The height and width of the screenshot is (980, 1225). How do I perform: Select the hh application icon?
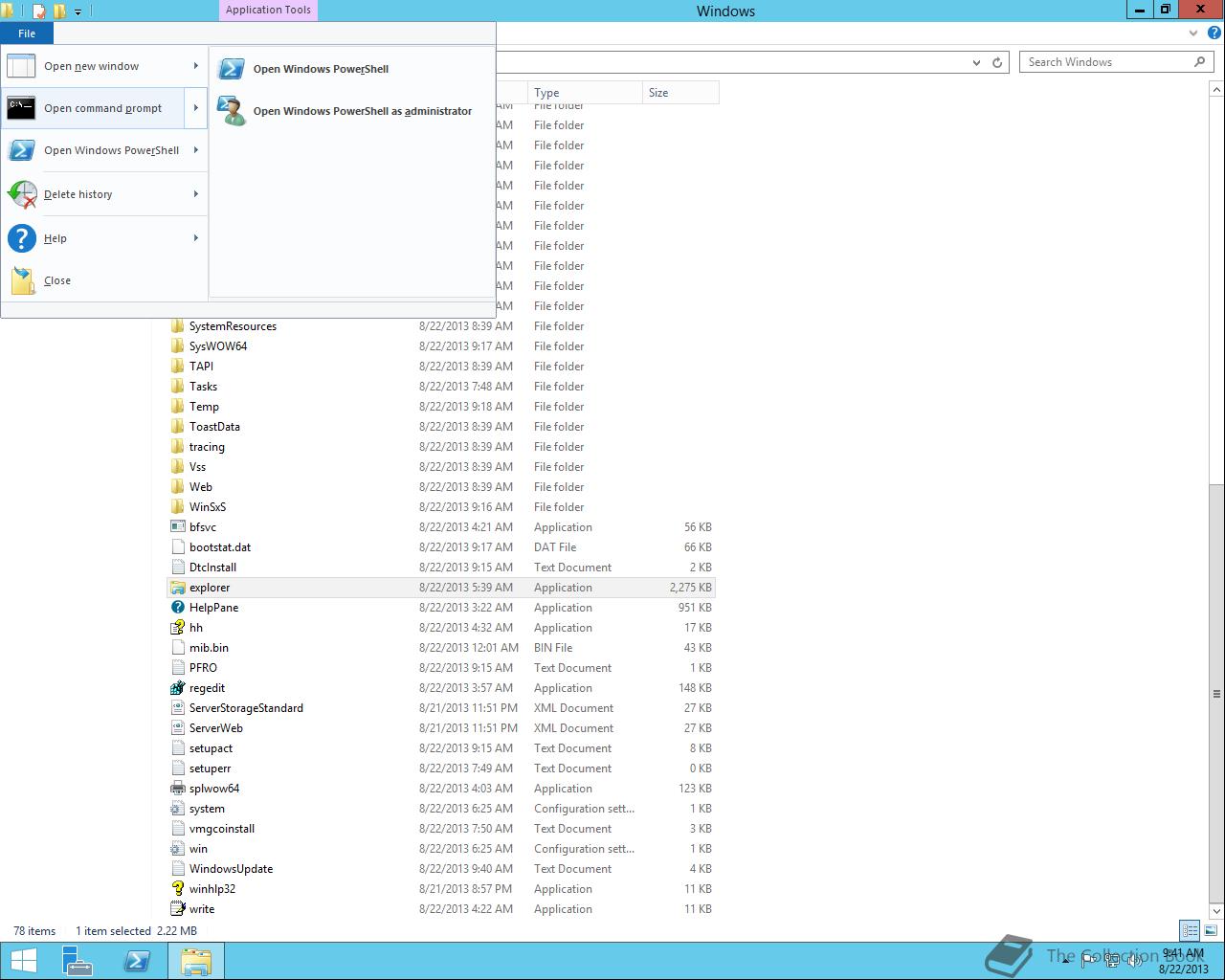pos(178,628)
